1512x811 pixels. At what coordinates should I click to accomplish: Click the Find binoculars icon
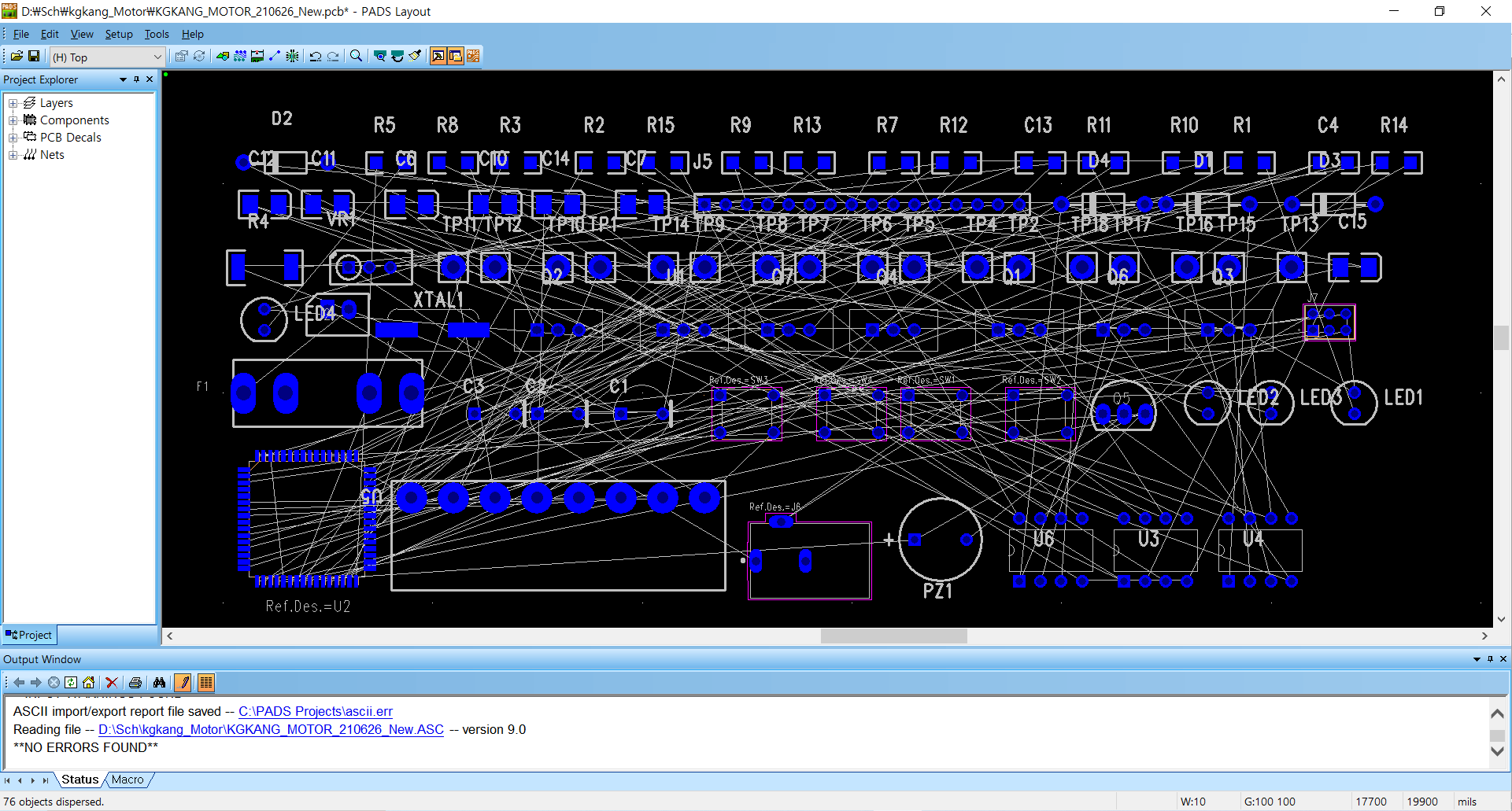pos(159,683)
